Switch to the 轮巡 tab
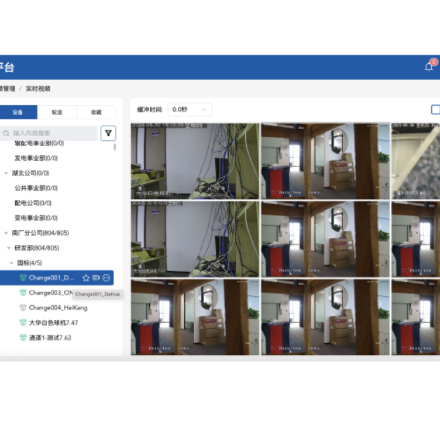Image resolution: width=440 pixels, height=440 pixels. 57,112
